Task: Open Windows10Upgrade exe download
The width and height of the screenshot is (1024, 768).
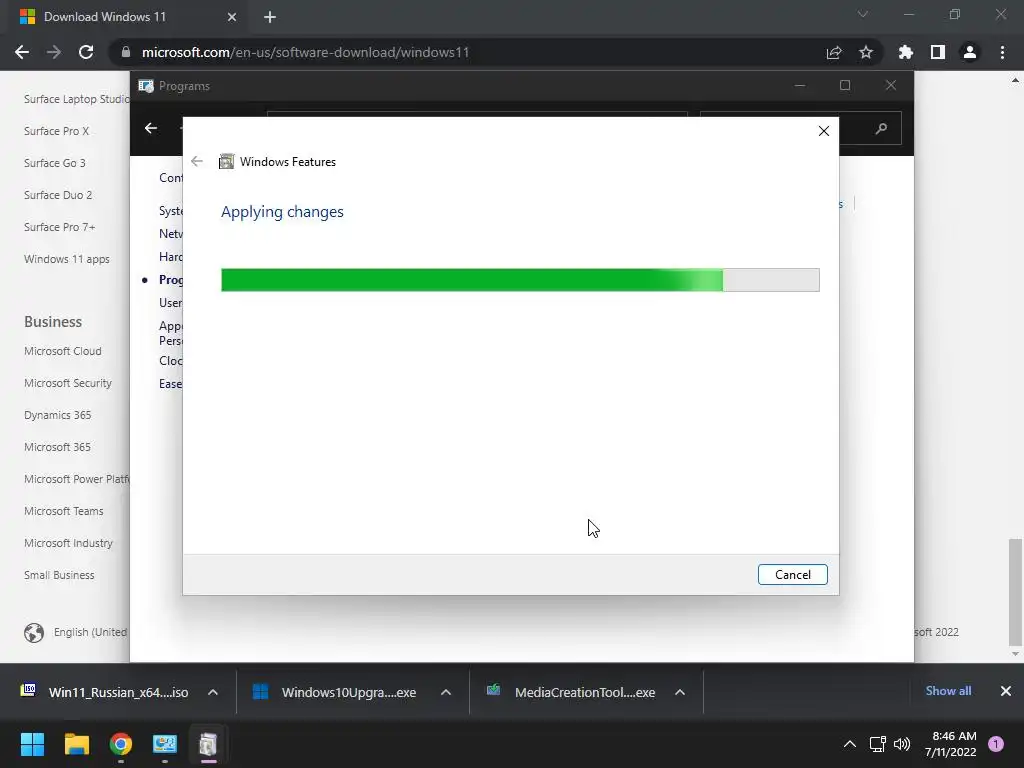Action: click(334, 692)
